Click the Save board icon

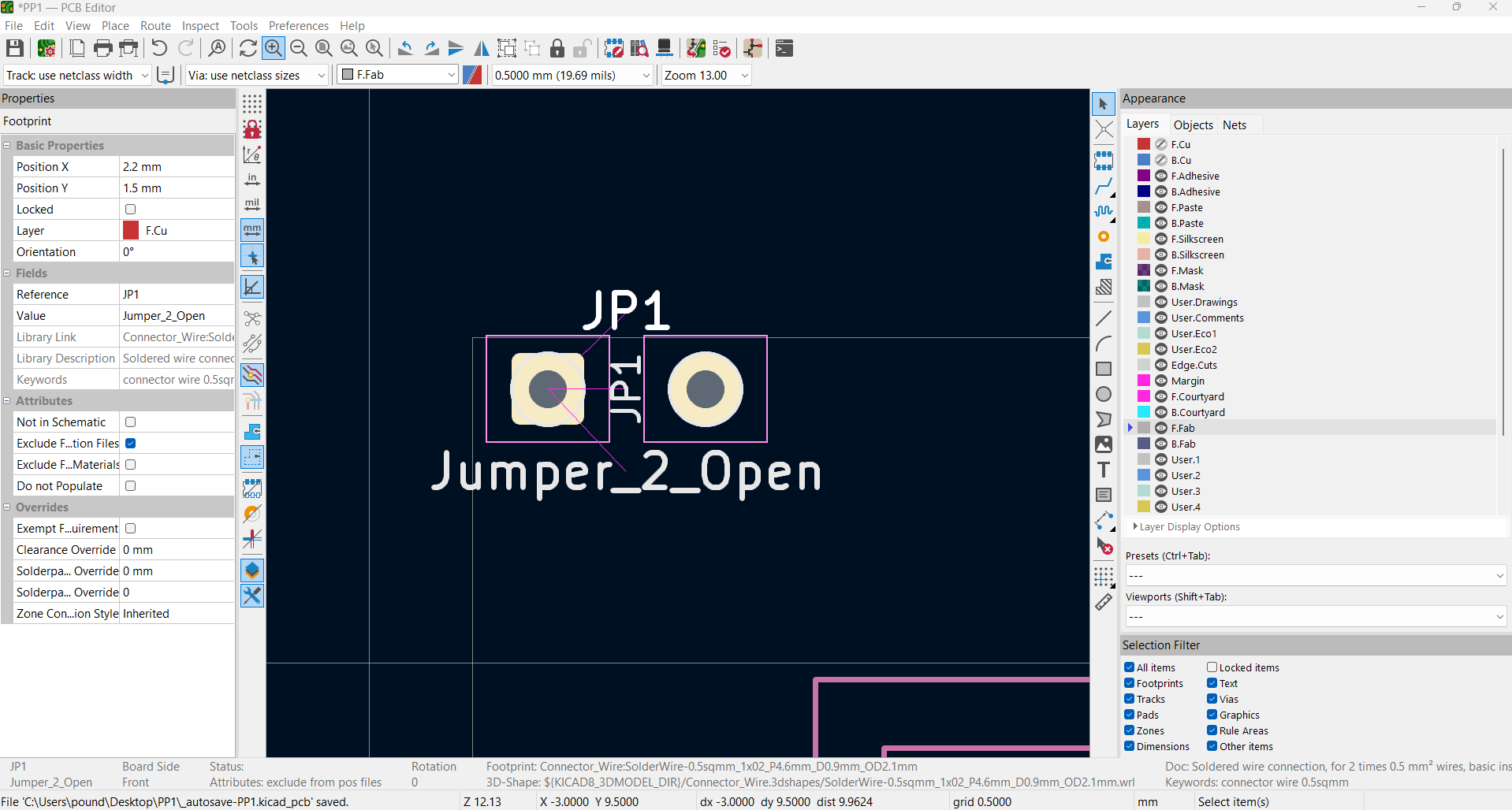pyautogui.click(x=14, y=49)
